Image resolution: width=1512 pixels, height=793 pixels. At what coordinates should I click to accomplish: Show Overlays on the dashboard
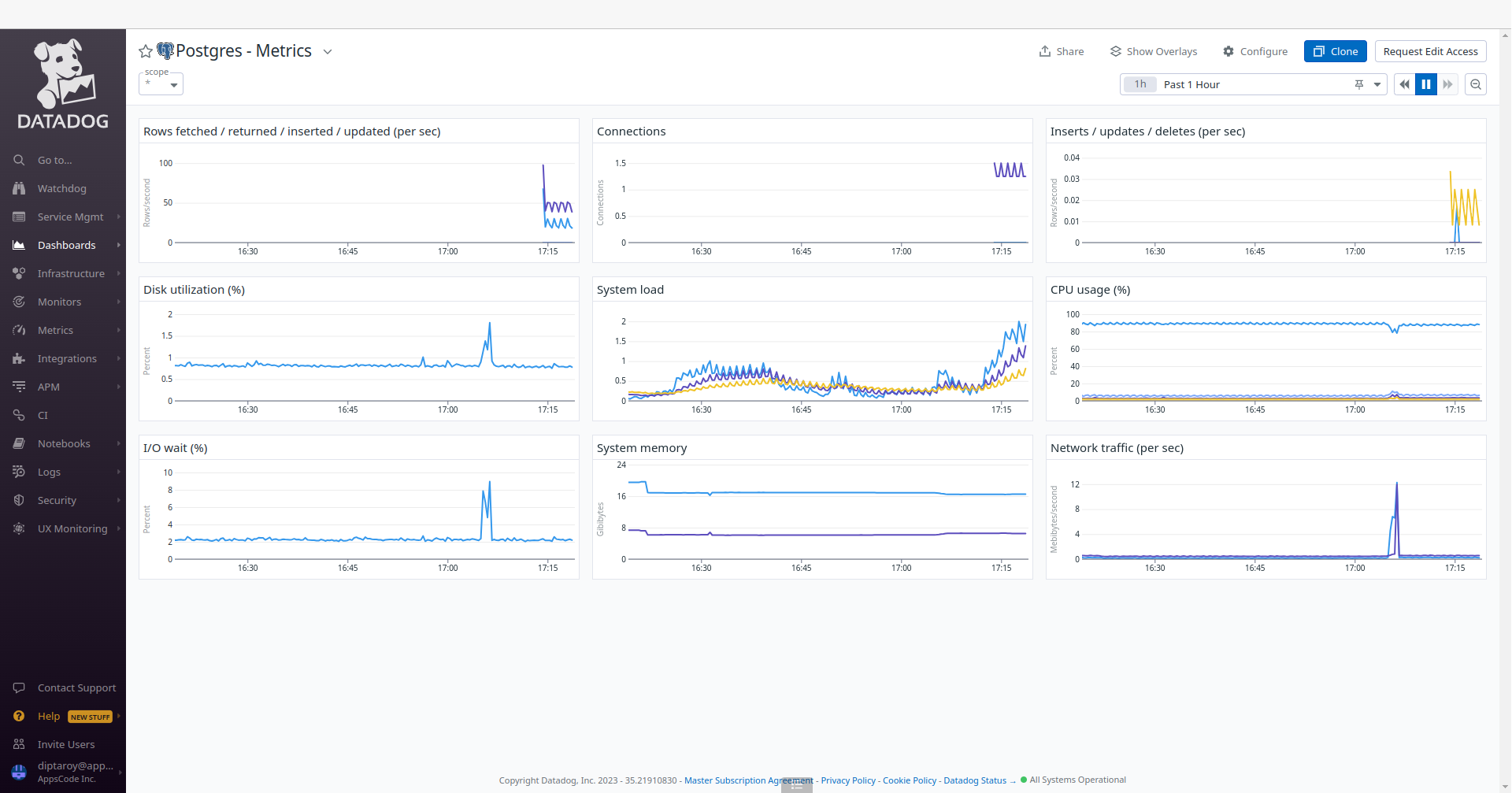tap(1154, 51)
